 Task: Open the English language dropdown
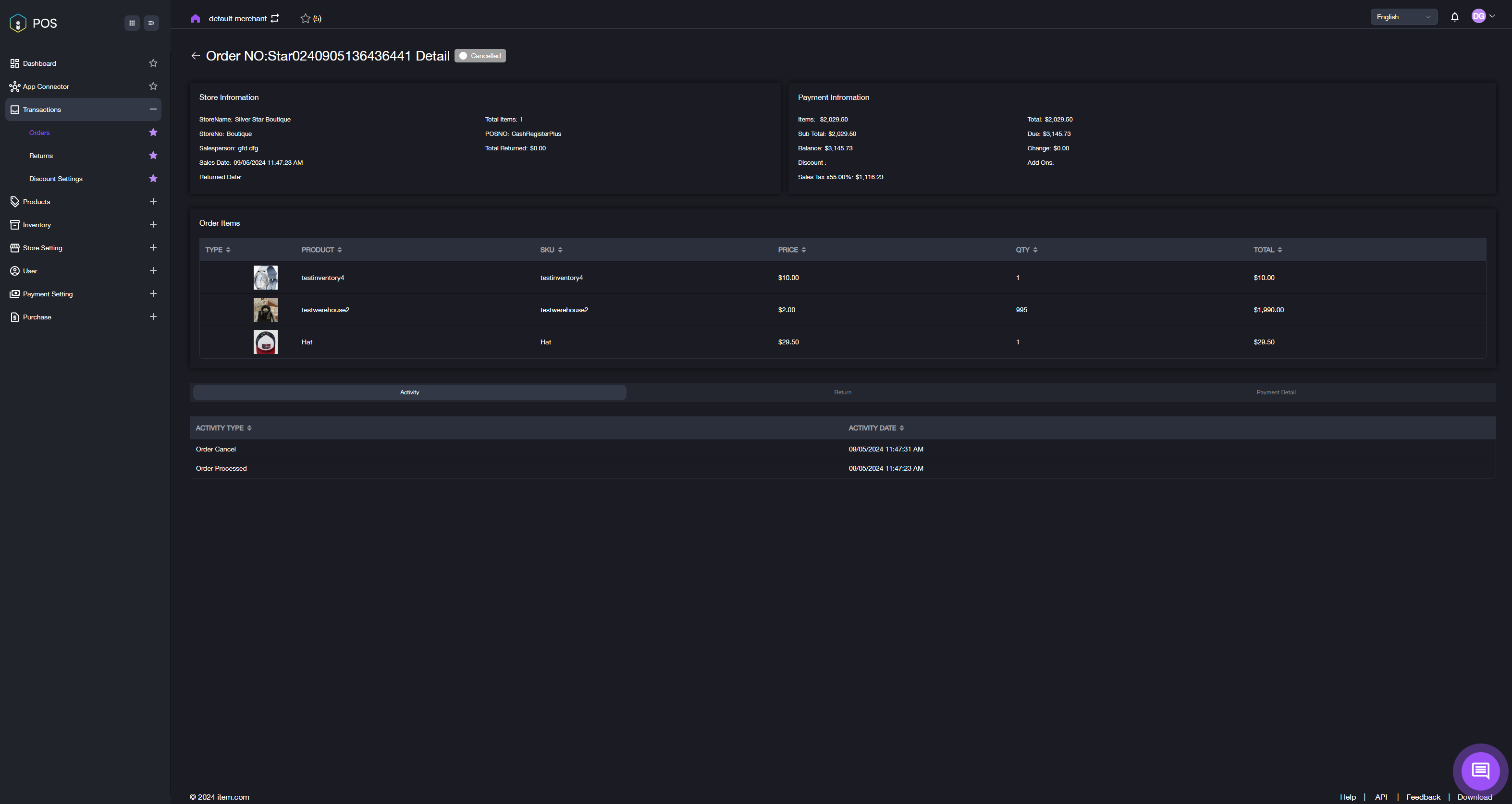click(x=1403, y=17)
